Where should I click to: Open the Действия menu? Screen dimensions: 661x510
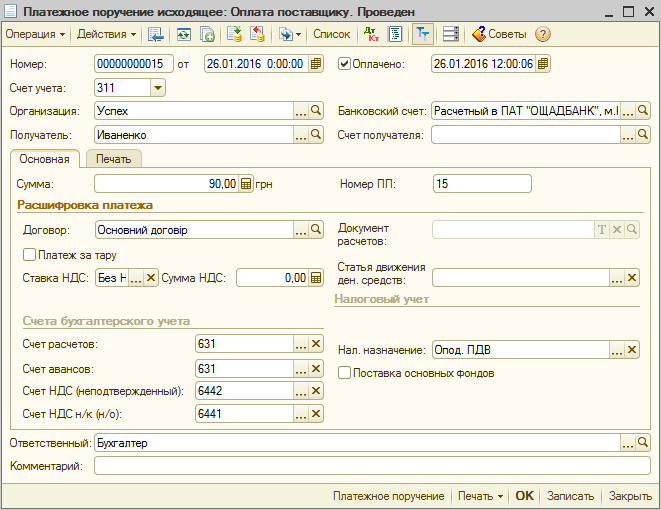[106, 34]
